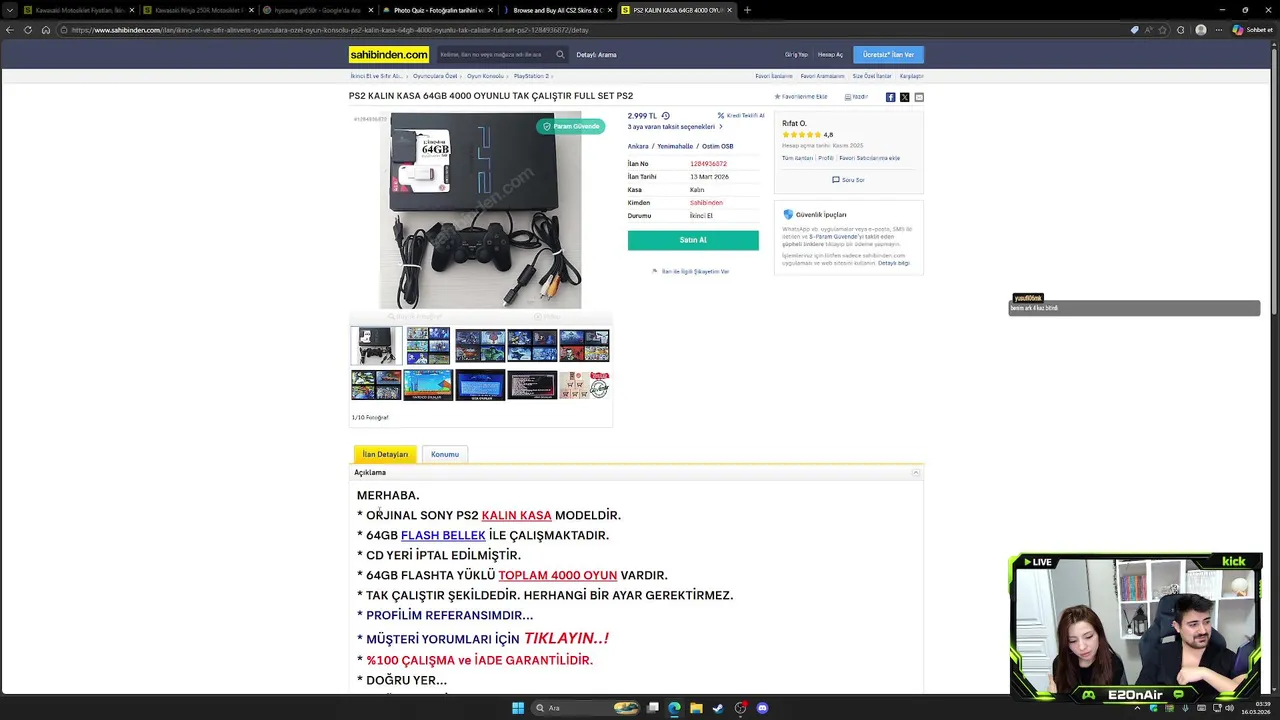Click Ücretsiz İlan Ver button
The height and width of the screenshot is (720, 1280).
[x=888, y=55]
